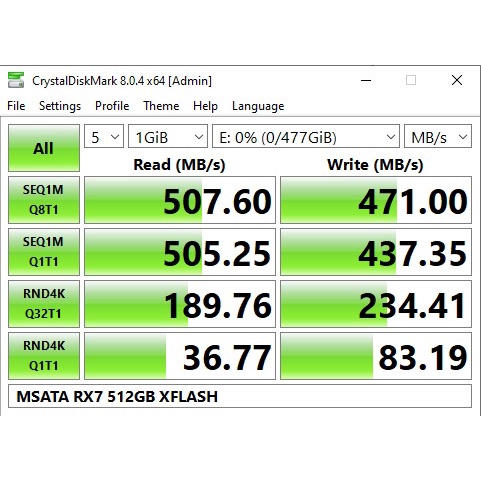Viewport: 481px width, 481px height.
Task: Click the CrystalDiskMark app icon in title bar
Action: pyautogui.click(x=16, y=80)
